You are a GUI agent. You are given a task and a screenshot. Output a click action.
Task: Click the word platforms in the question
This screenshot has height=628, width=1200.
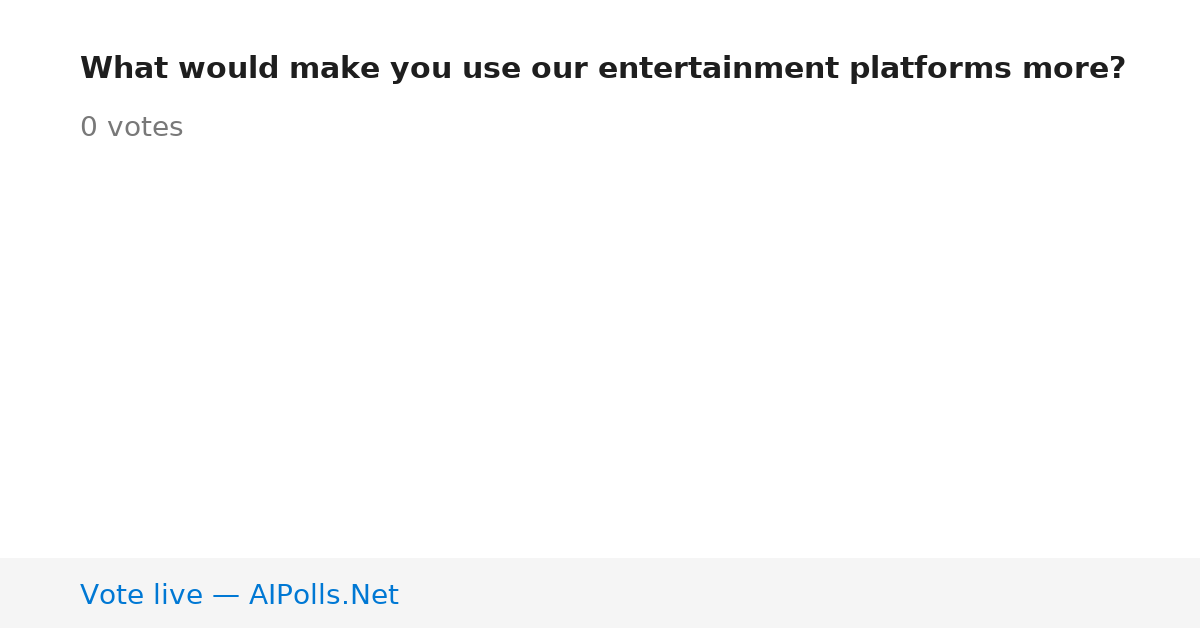click(x=930, y=69)
